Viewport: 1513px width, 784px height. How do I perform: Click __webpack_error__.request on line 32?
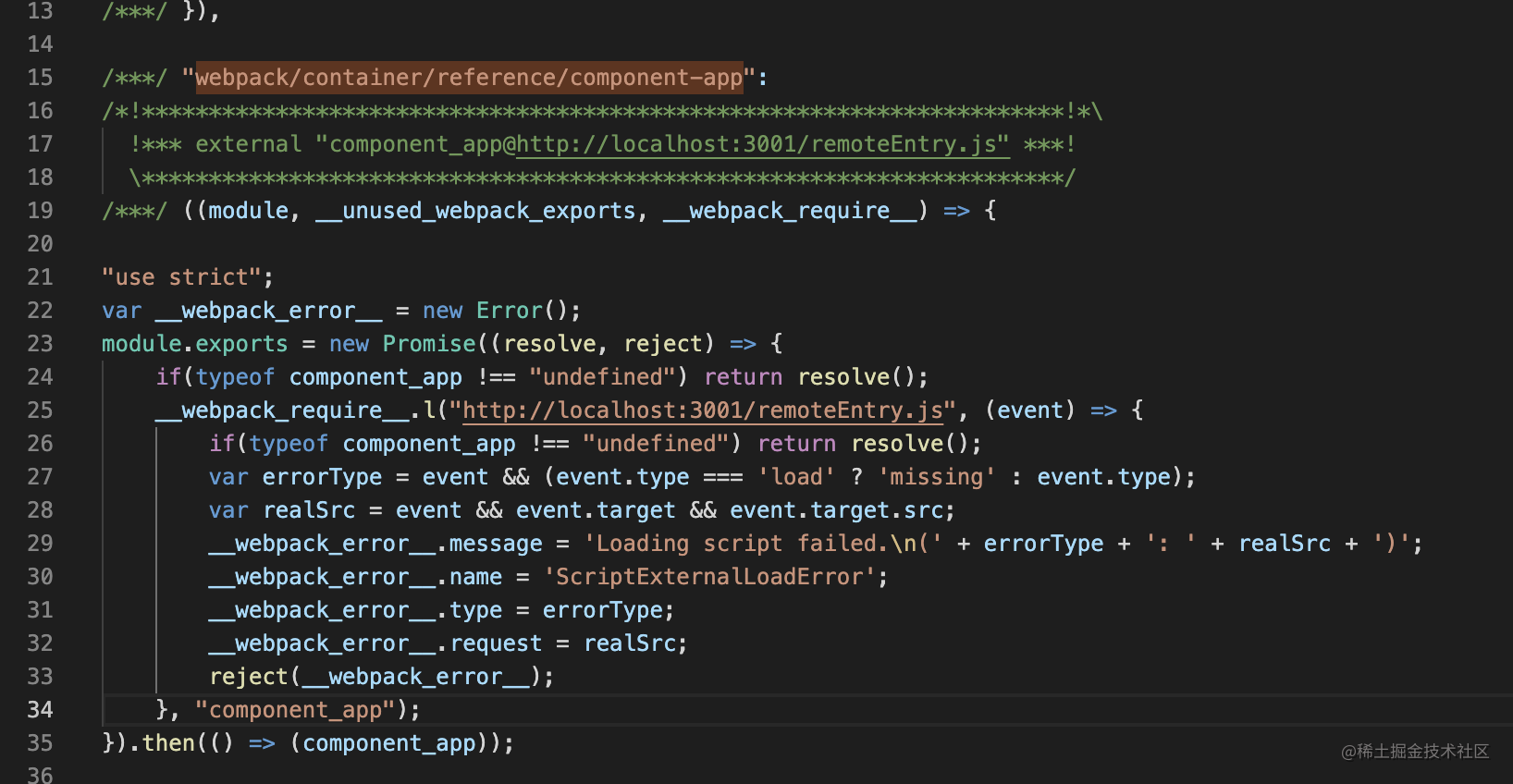pyautogui.click(x=375, y=643)
